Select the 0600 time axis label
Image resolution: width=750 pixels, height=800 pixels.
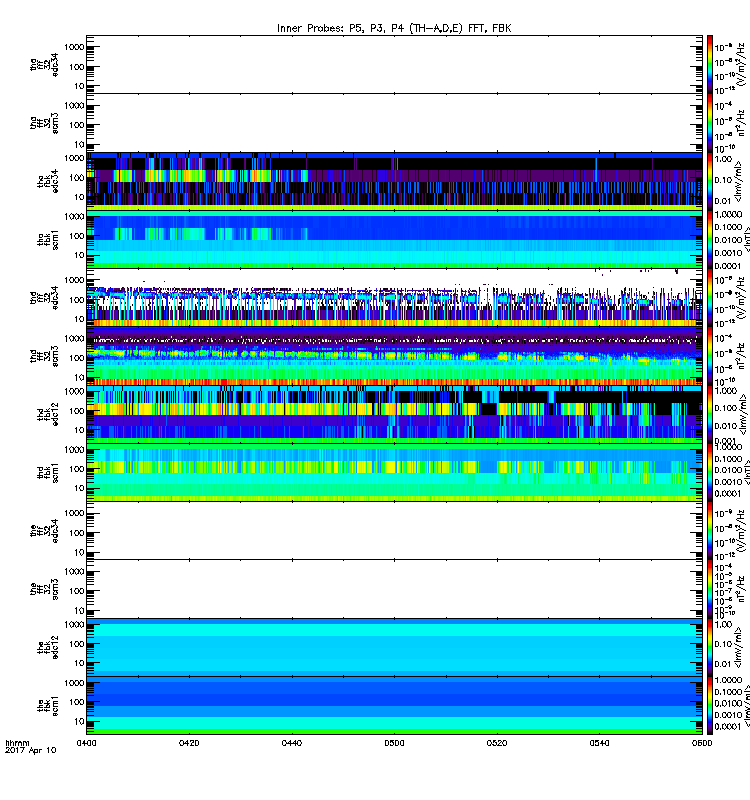tap(702, 742)
